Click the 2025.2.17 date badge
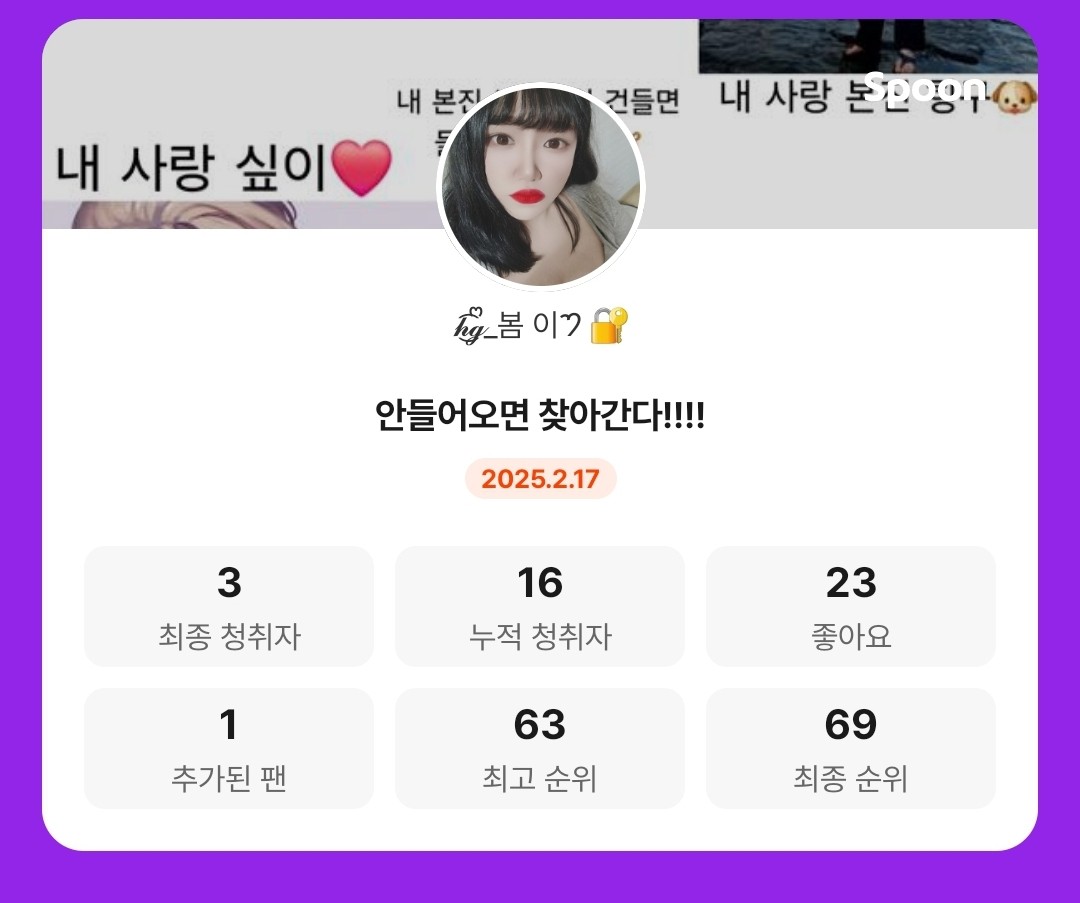 click(541, 479)
